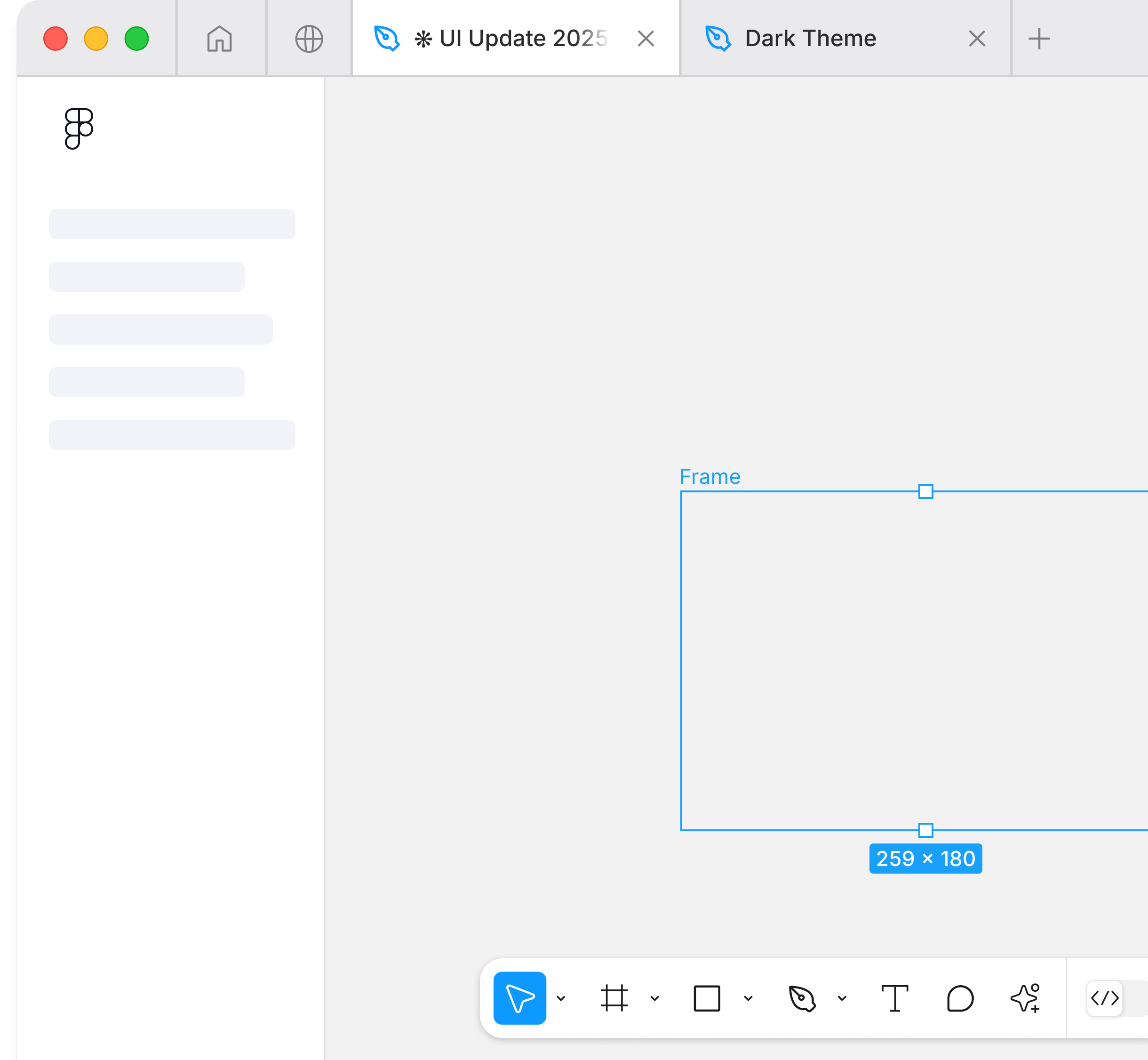Click the browser globe icon
Viewport: 1148px width, 1060px height.
[x=309, y=39]
